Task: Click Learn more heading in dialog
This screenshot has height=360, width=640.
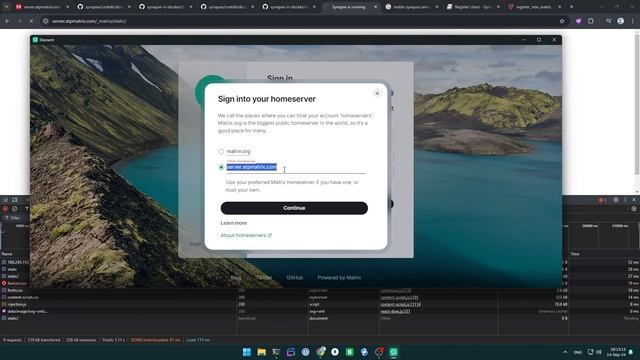Action: point(233,223)
